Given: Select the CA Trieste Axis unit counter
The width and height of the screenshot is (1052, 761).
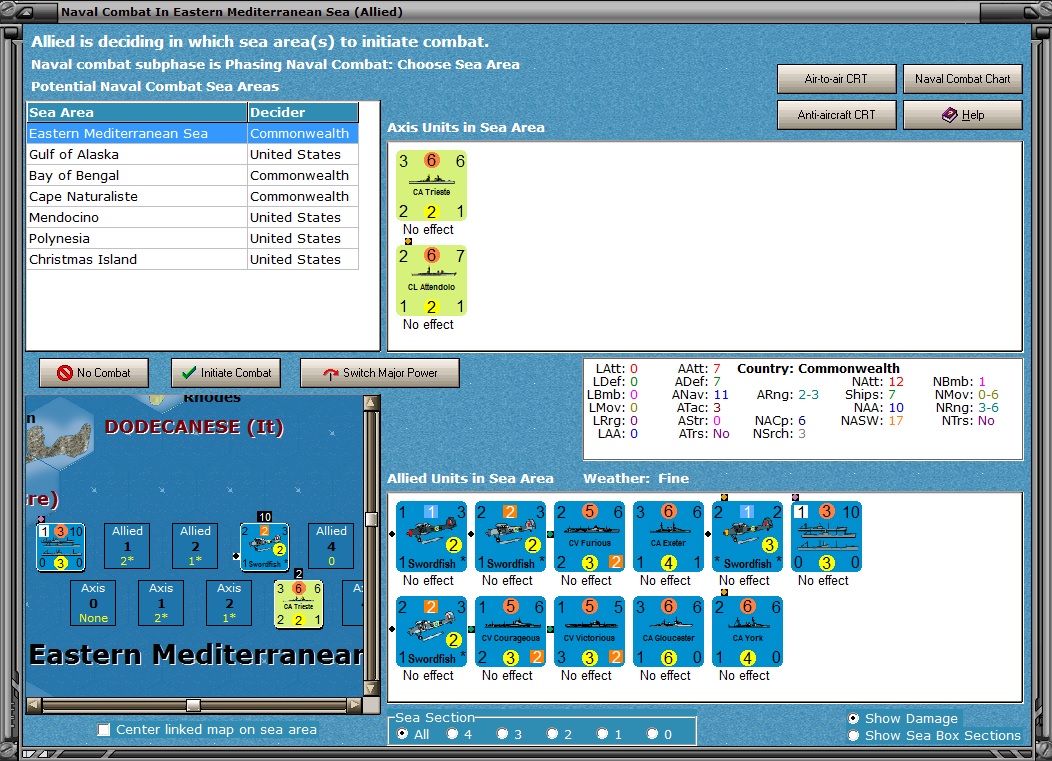Looking at the screenshot, I should click(431, 186).
